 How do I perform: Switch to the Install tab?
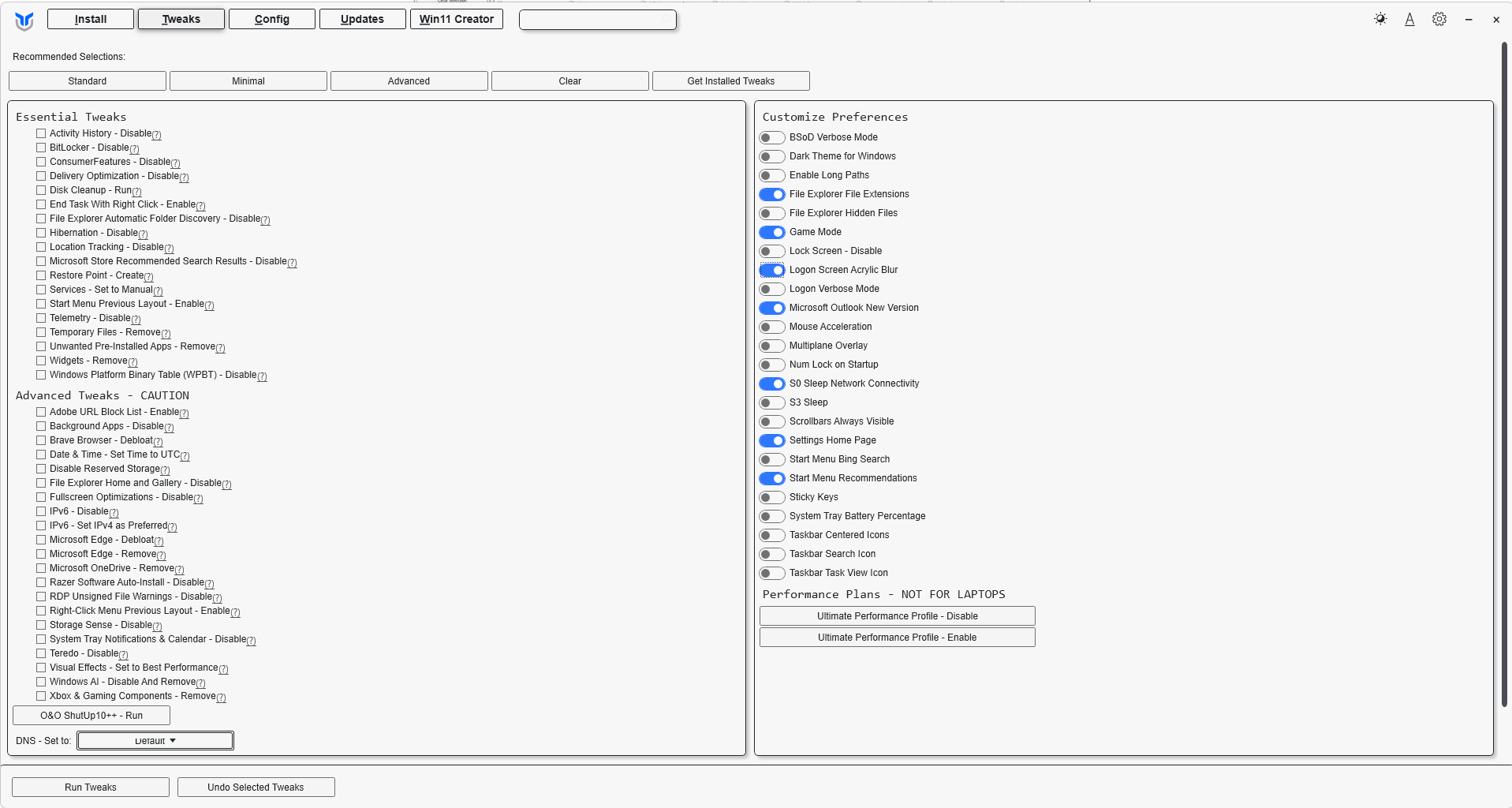click(x=91, y=19)
